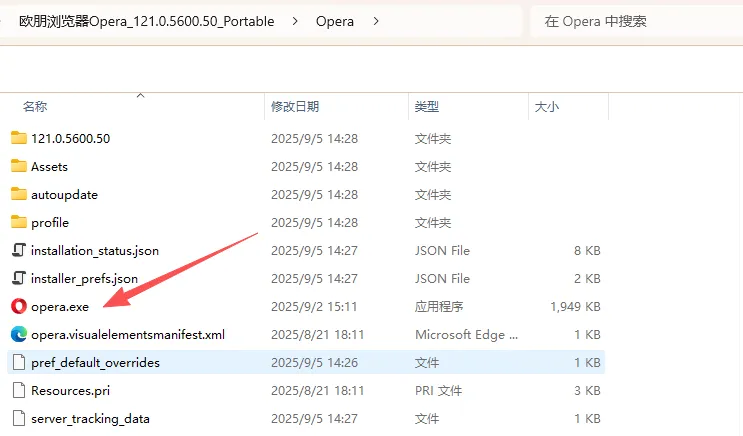Select the 121.0.5600.50 folder name

click(x=71, y=138)
